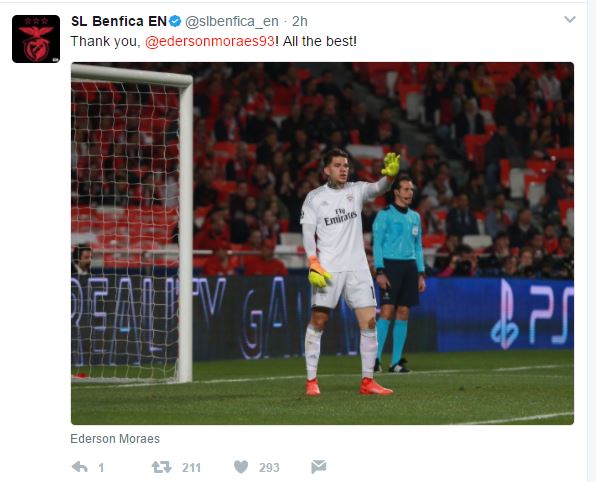Open the 2h tweet timestamp

pos(300,21)
